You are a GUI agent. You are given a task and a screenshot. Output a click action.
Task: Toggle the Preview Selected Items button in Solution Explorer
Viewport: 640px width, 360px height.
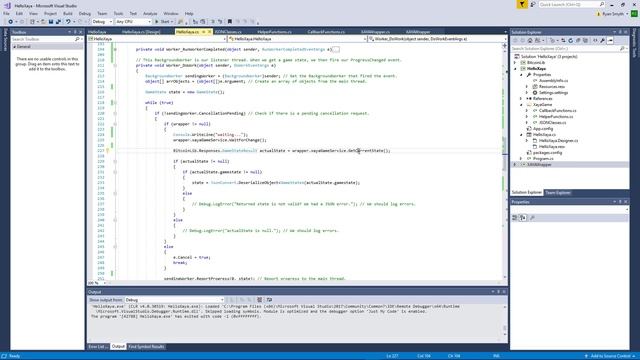pyautogui.click(x=611, y=40)
